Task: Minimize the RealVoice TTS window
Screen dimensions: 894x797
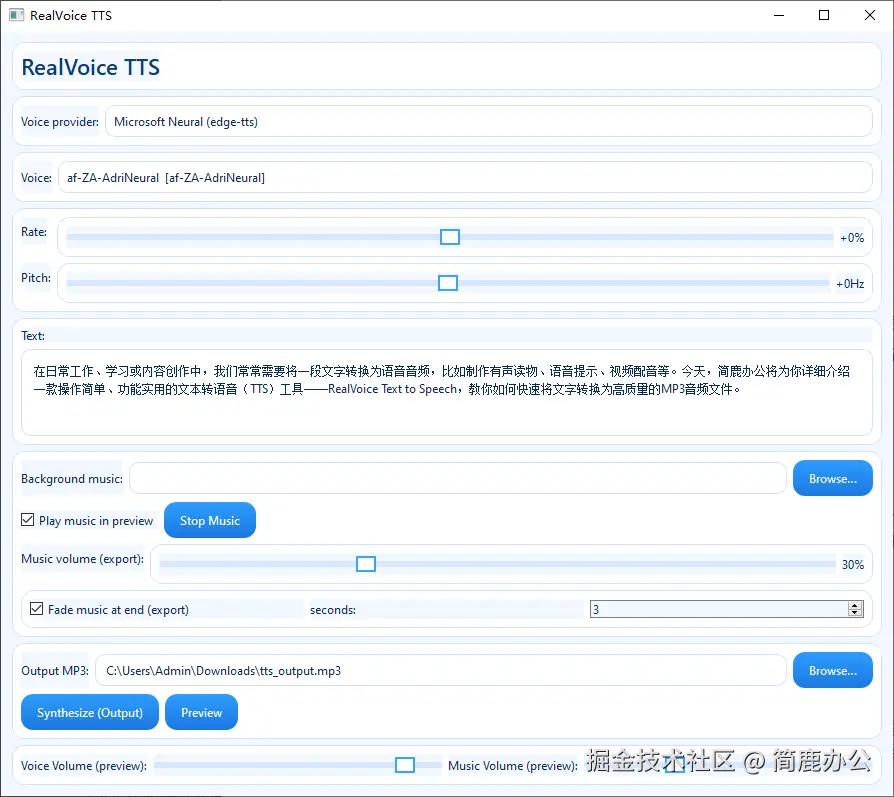Action: pos(779,15)
